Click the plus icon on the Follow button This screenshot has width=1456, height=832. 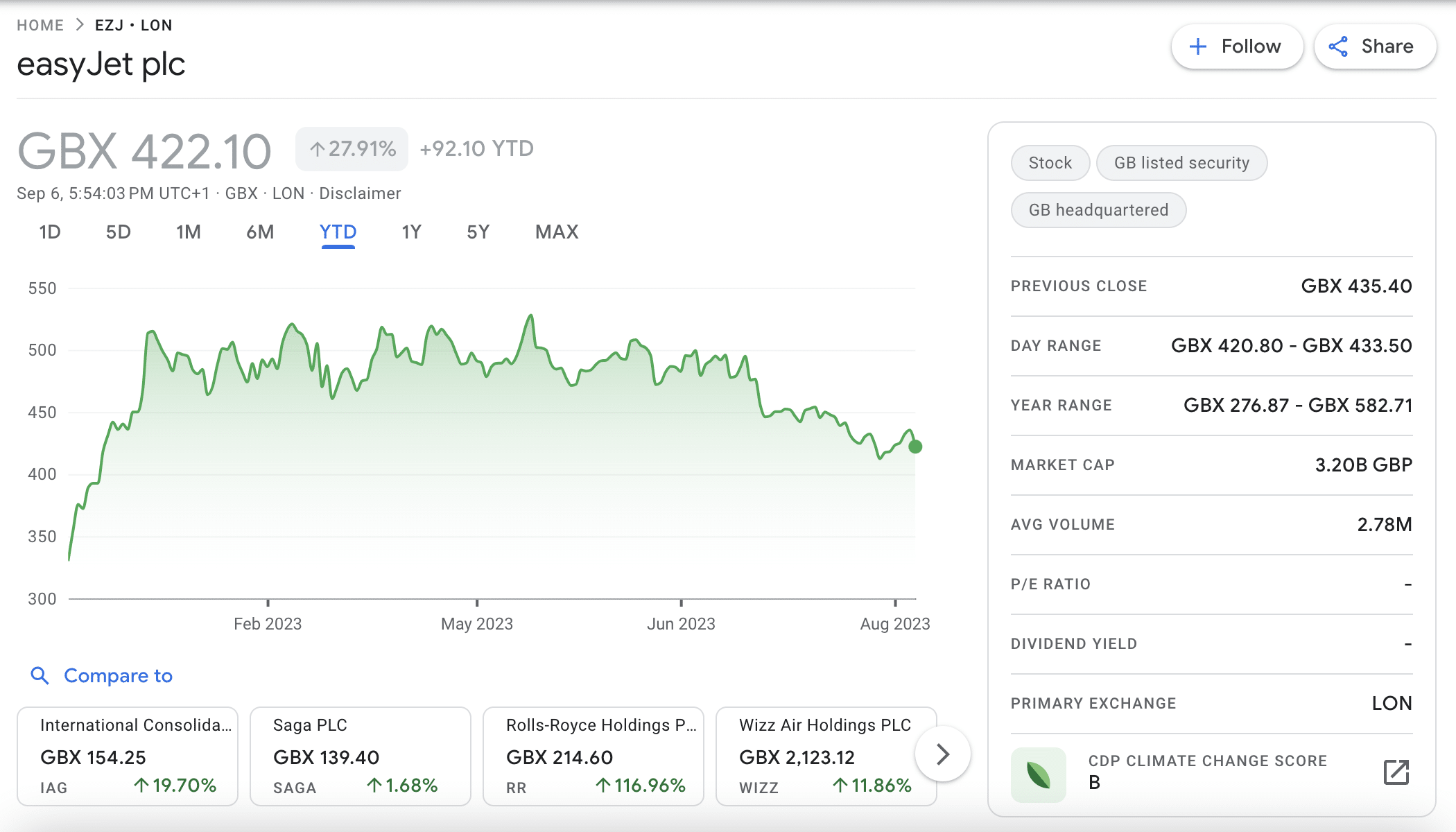[x=1197, y=46]
